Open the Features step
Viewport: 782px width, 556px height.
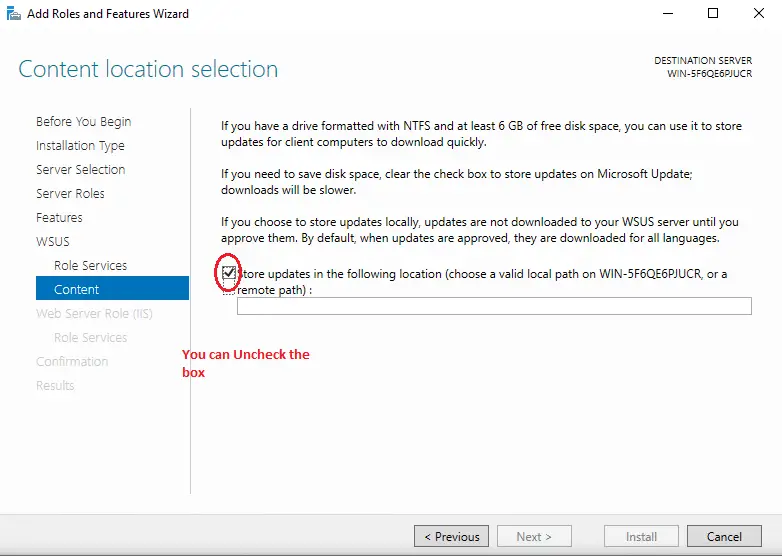[59, 217]
